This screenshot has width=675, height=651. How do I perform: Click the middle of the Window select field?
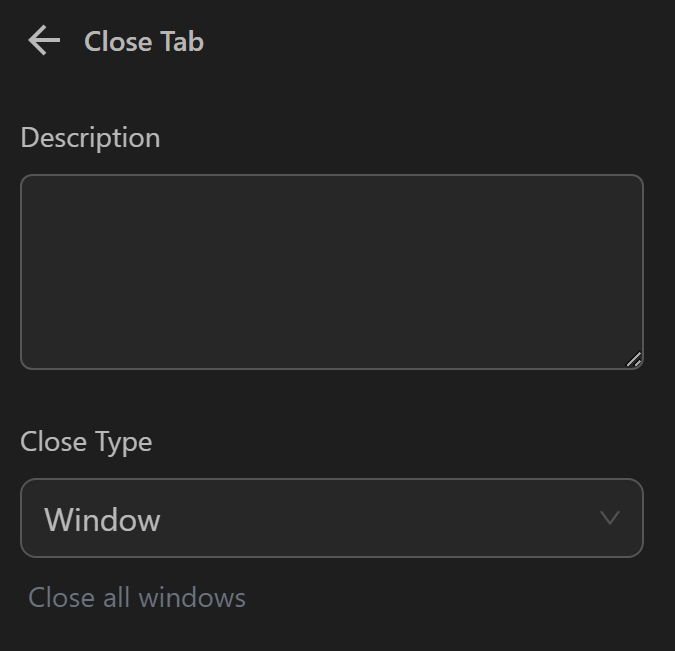(331, 518)
